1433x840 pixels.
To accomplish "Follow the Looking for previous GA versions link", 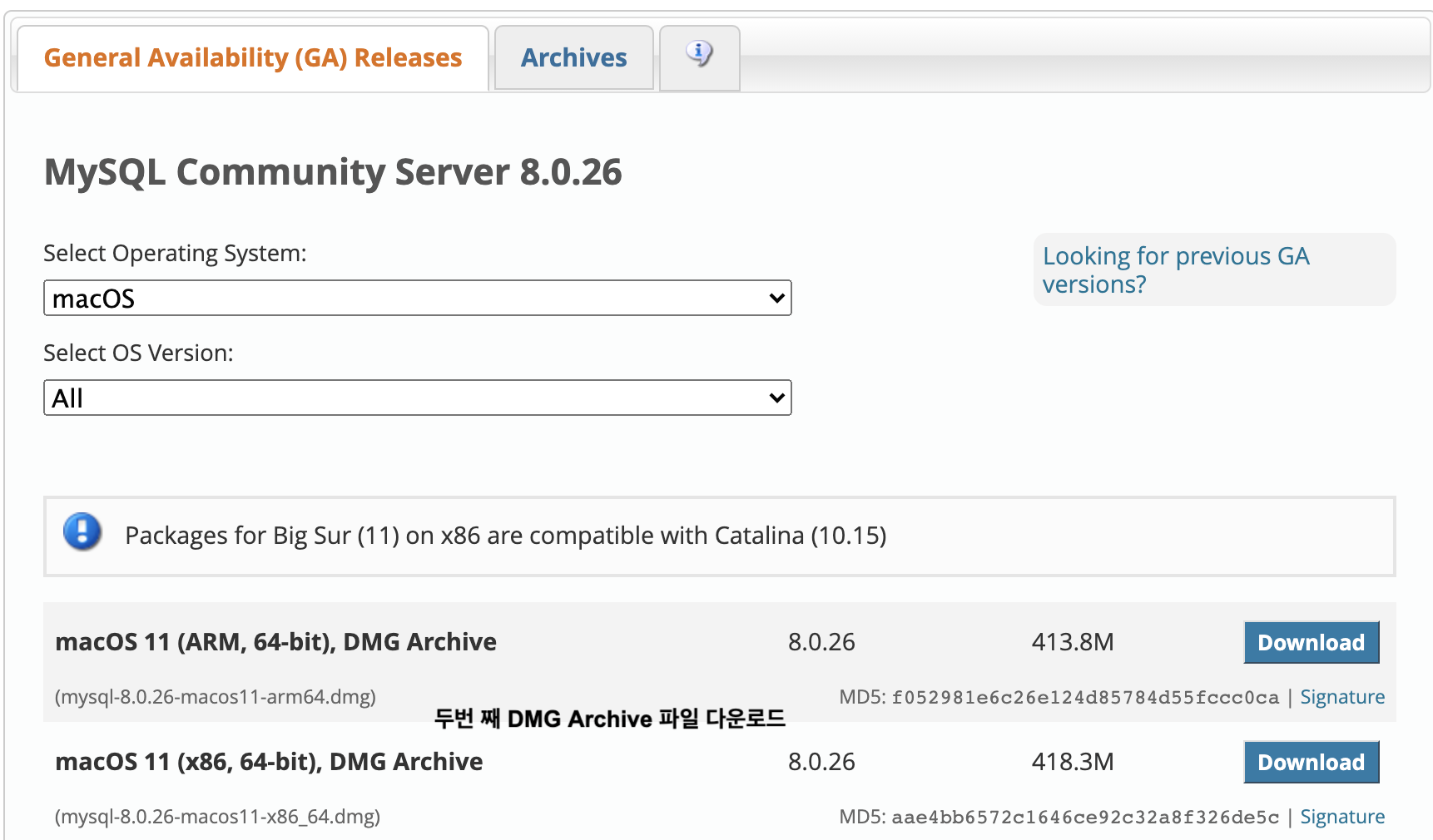I will (1176, 269).
